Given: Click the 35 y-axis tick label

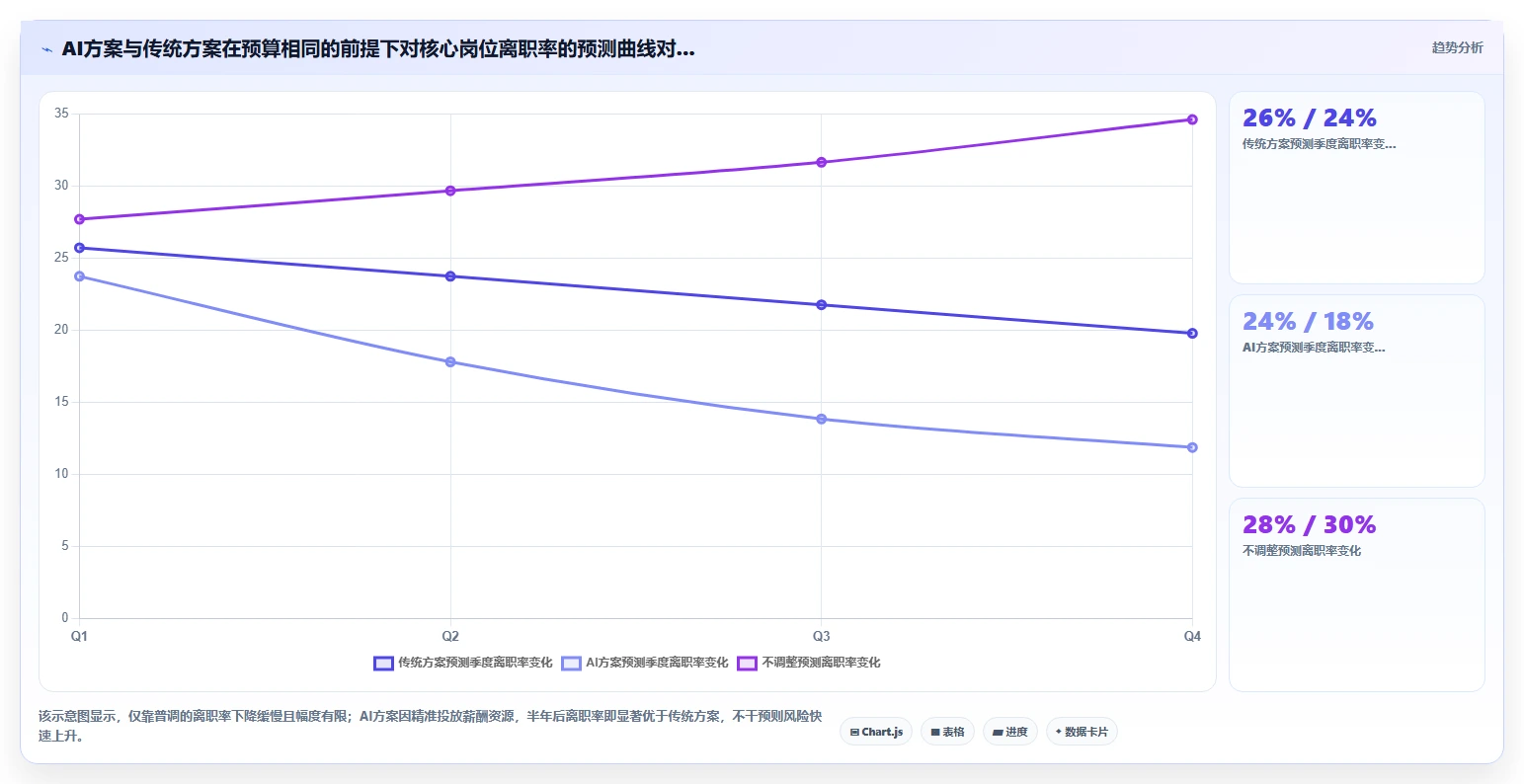Looking at the screenshot, I should click(x=61, y=114).
